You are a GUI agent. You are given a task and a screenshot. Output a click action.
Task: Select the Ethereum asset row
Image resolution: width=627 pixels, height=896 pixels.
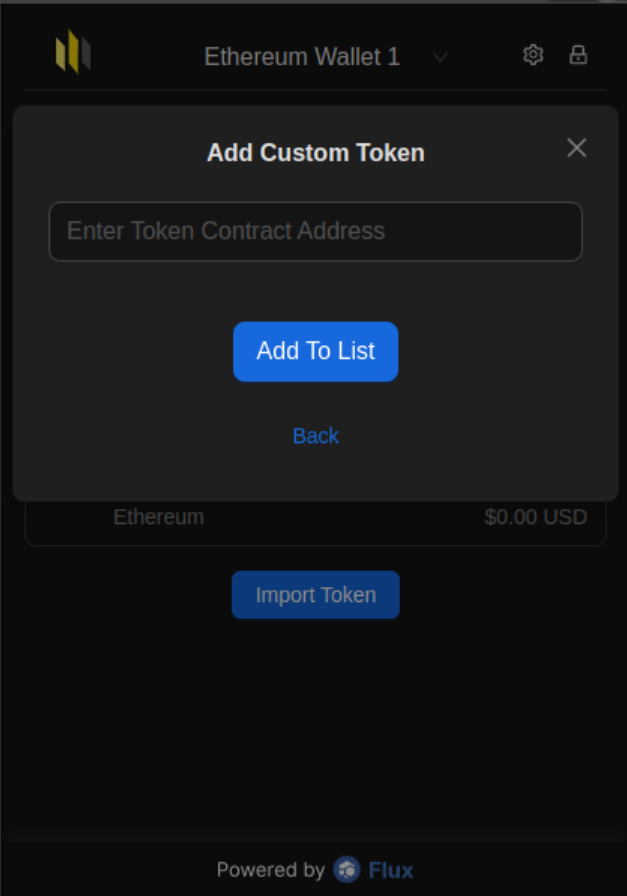316,521
